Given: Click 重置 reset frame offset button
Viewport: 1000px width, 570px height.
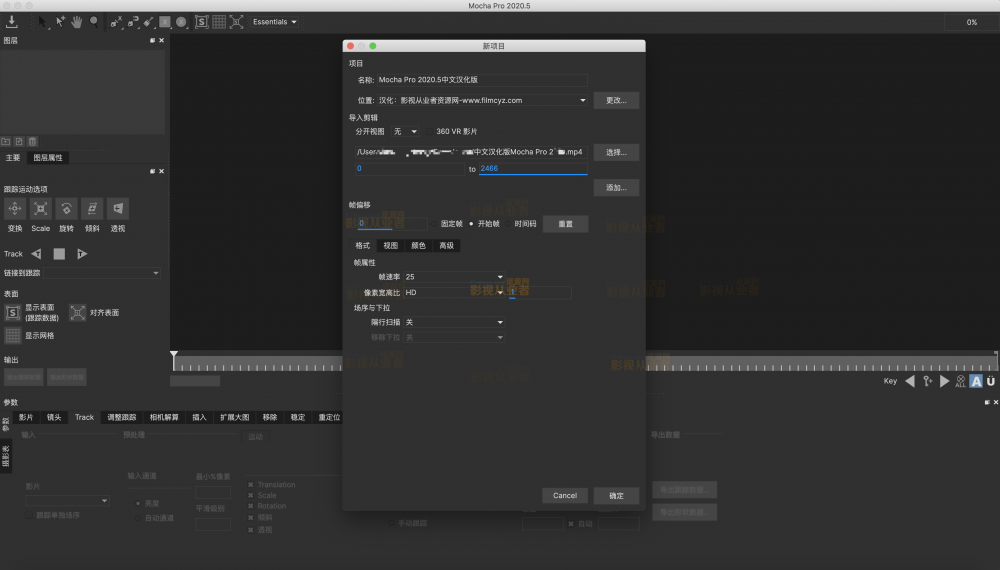Looking at the screenshot, I should [x=566, y=224].
